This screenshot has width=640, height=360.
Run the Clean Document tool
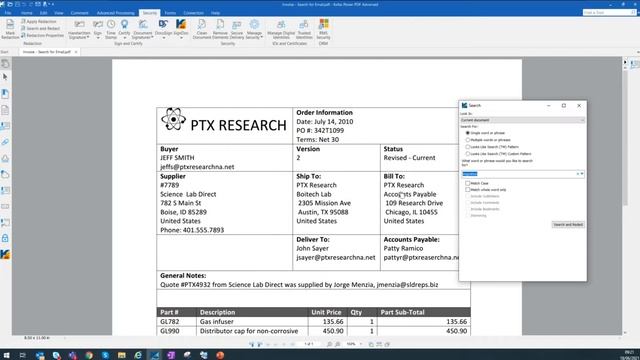202,29
